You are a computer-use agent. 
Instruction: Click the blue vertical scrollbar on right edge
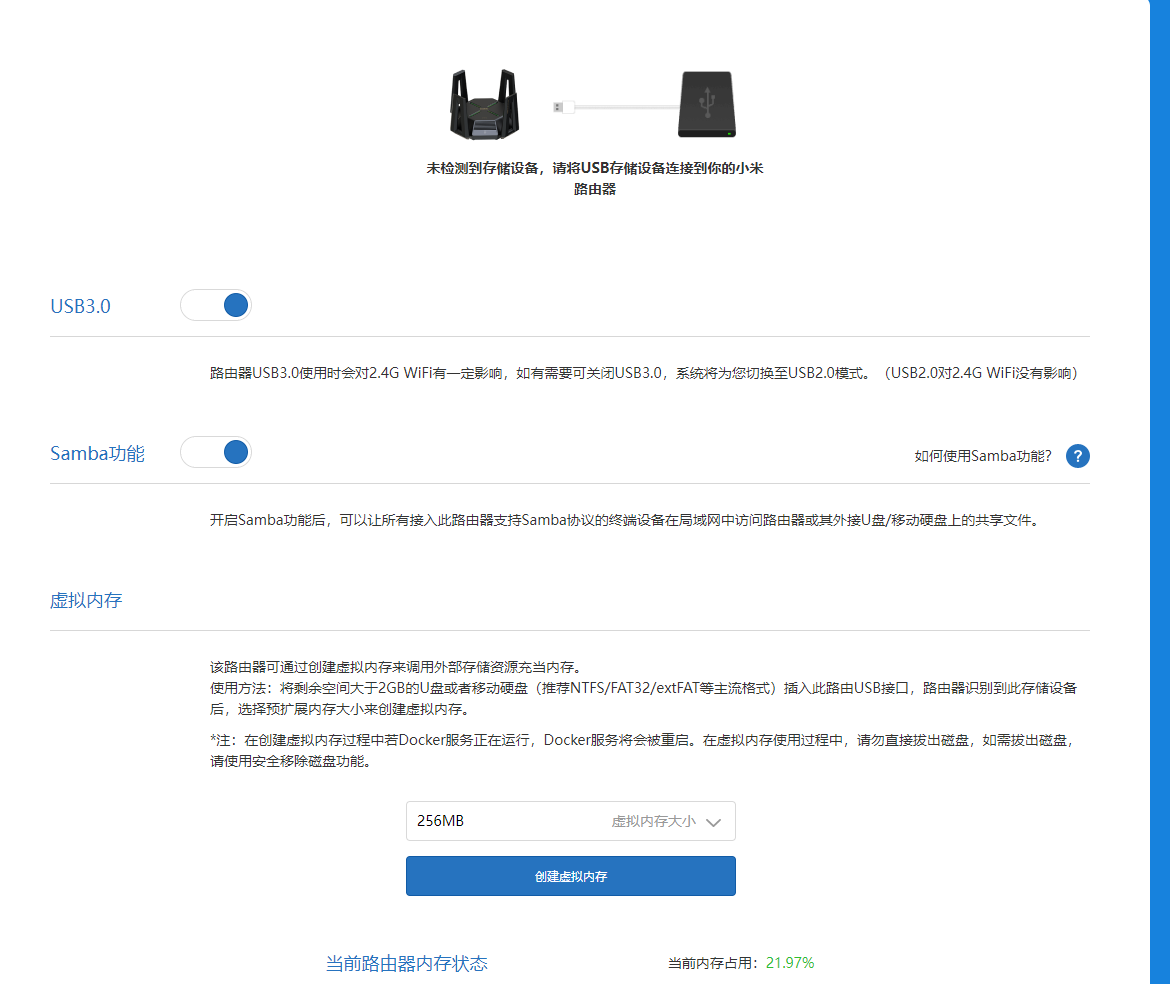point(1160,492)
